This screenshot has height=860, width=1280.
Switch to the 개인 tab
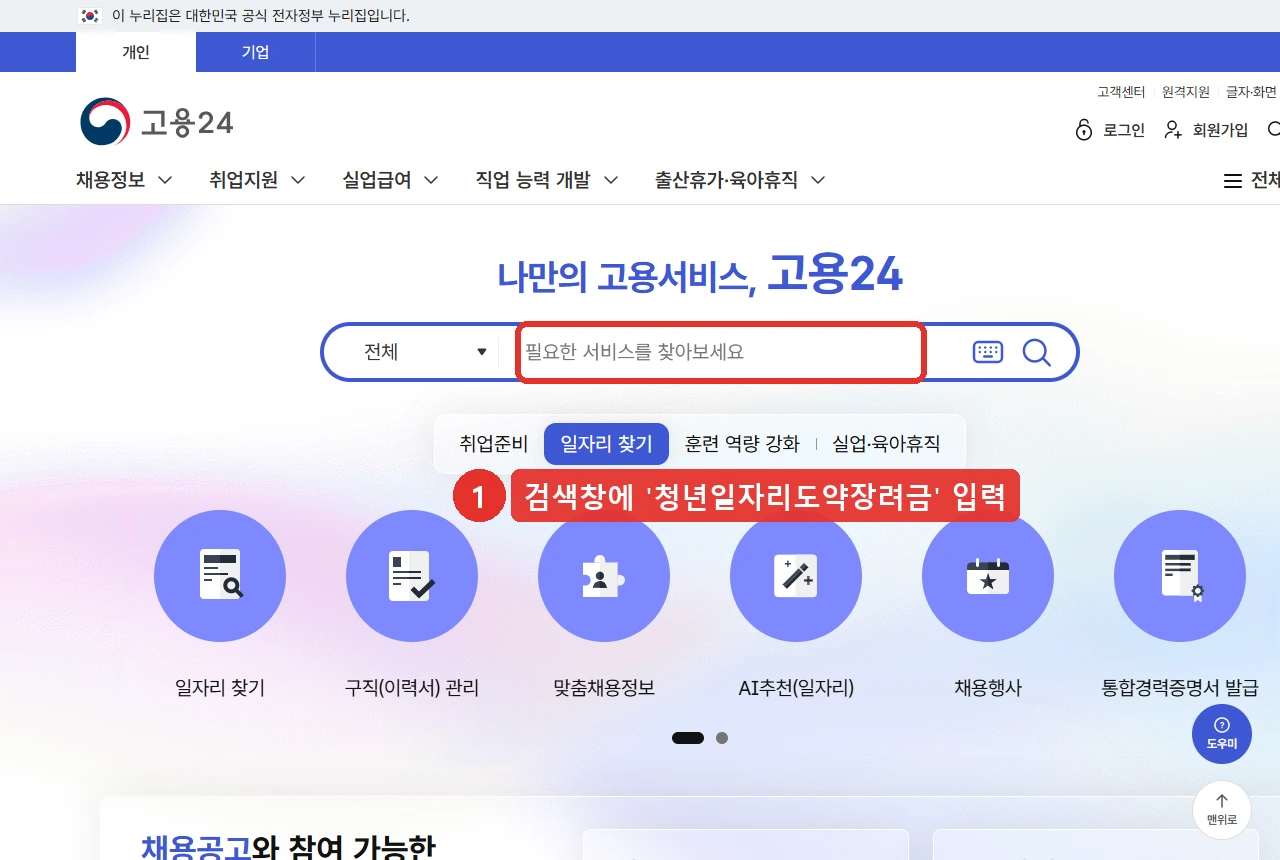click(x=136, y=52)
